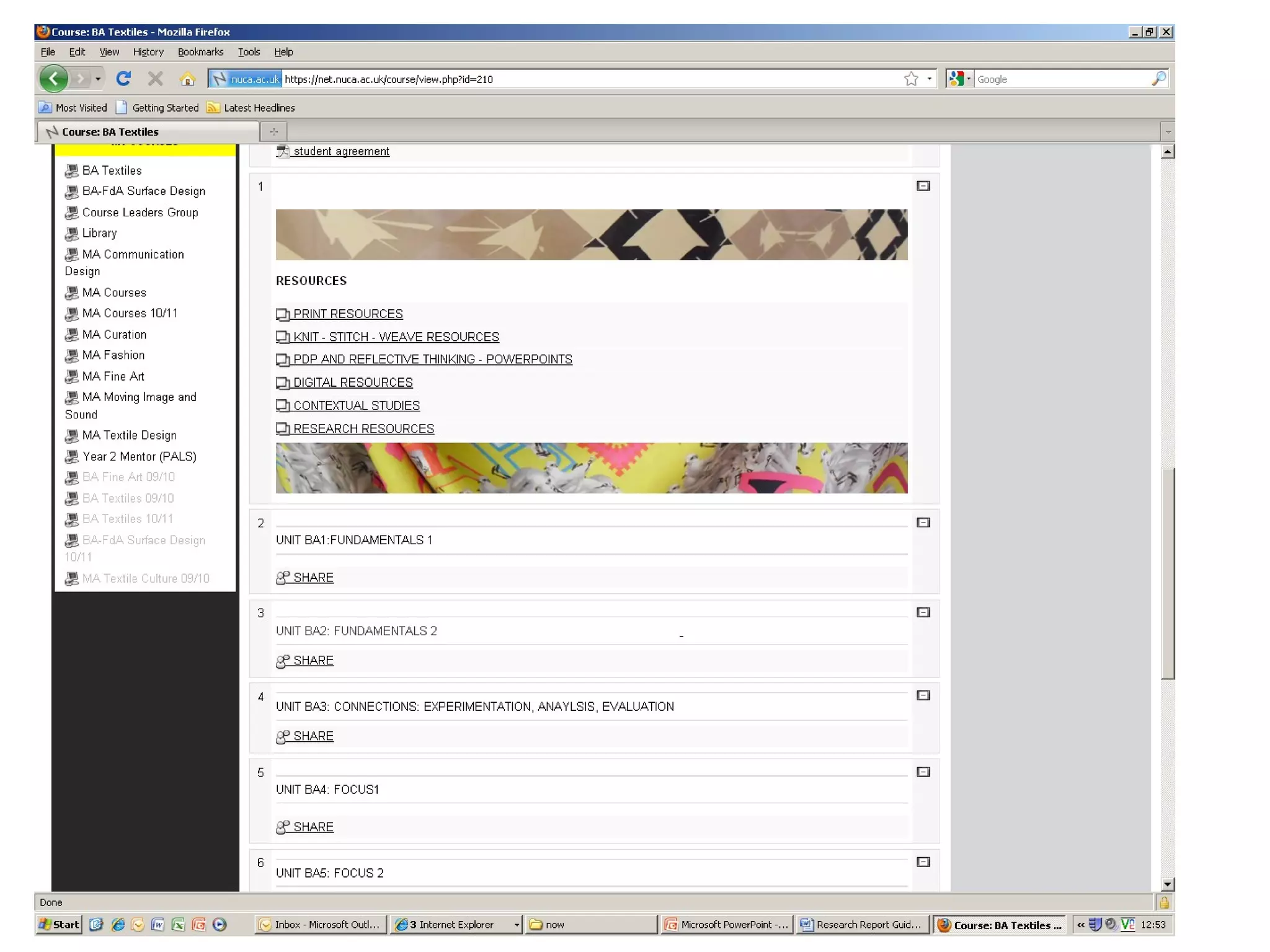The width and height of the screenshot is (1270, 952).
Task: Bookmark the page using the star icon
Action: [x=911, y=79]
